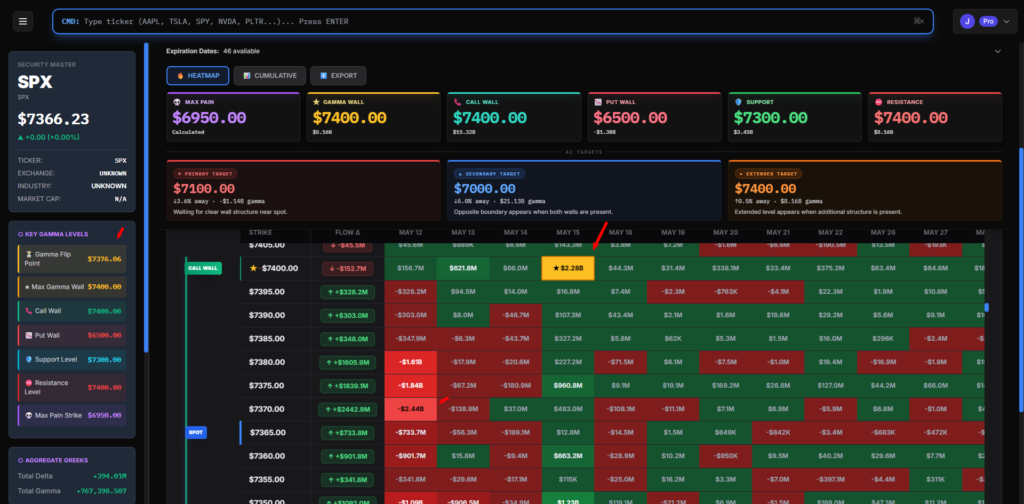
Task: Click the FLOW Δ column header
Action: (347, 232)
